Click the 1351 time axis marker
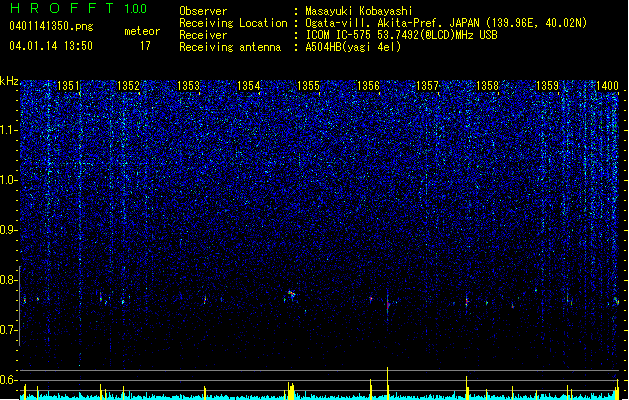The image size is (629, 400). click(x=68, y=85)
